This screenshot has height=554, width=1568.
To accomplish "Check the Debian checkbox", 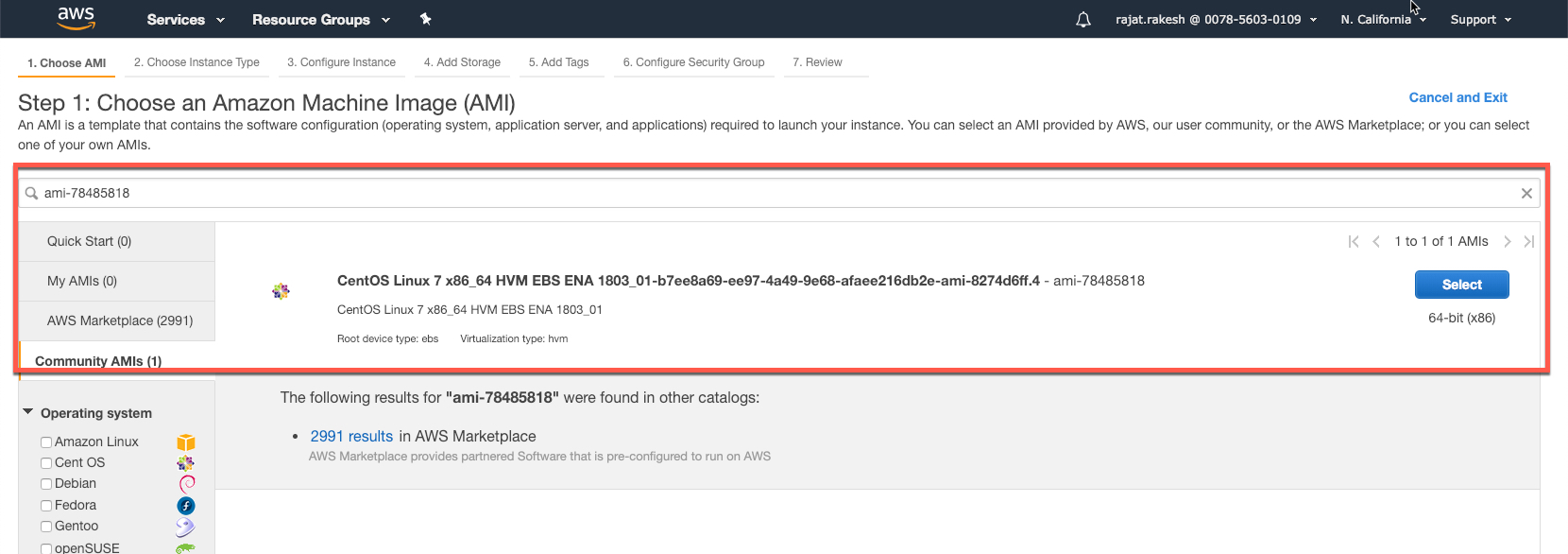I will coord(46,484).
